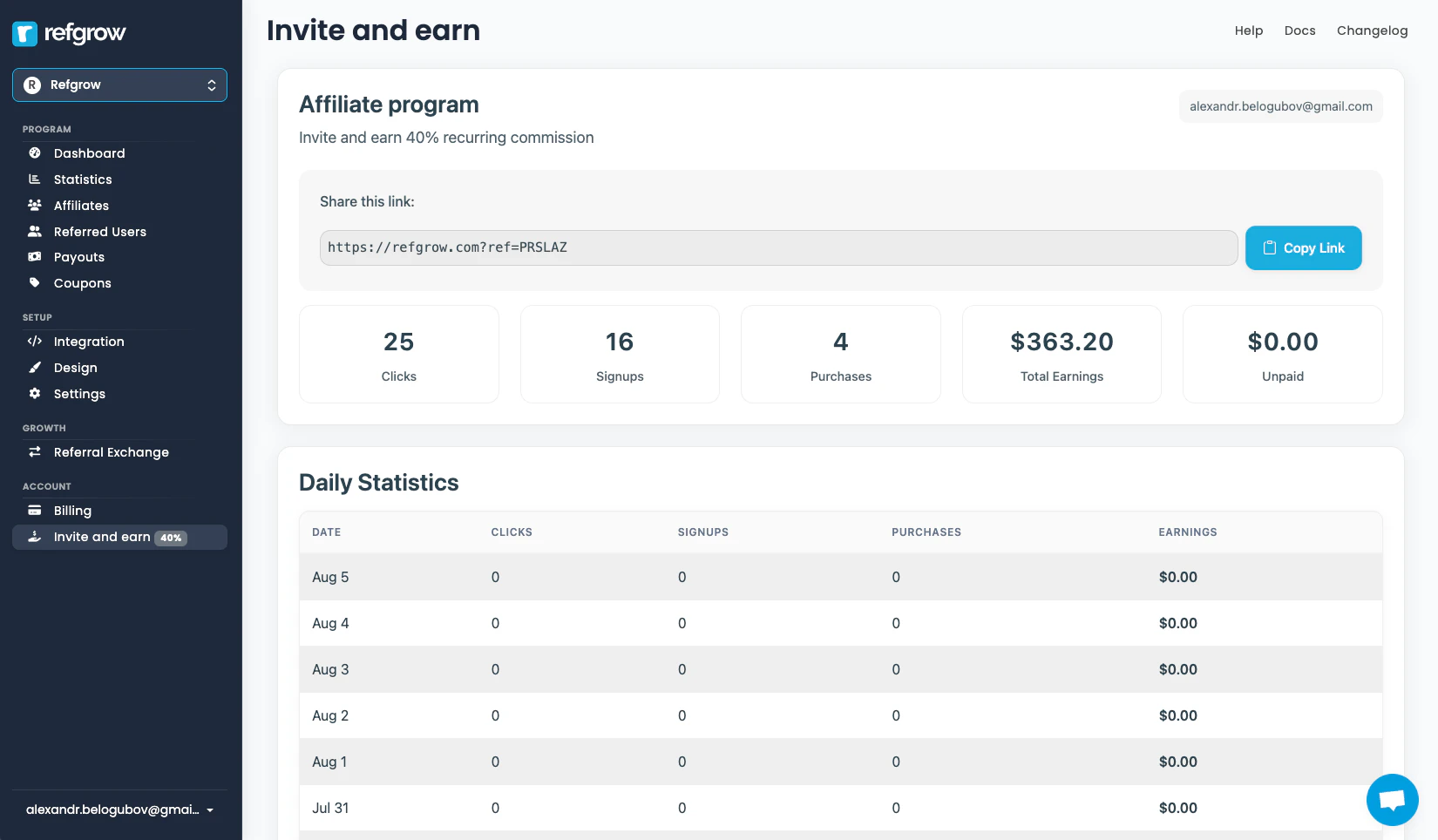1438x840 pixels.
Task: Click the Copy Link button
Action: click(x=1303, y=247)
